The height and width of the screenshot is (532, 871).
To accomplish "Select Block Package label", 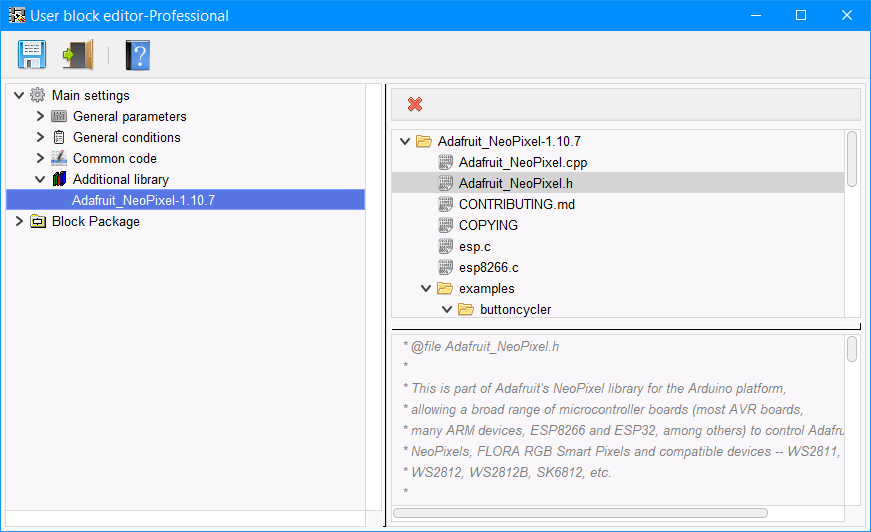I will point(96,221).
